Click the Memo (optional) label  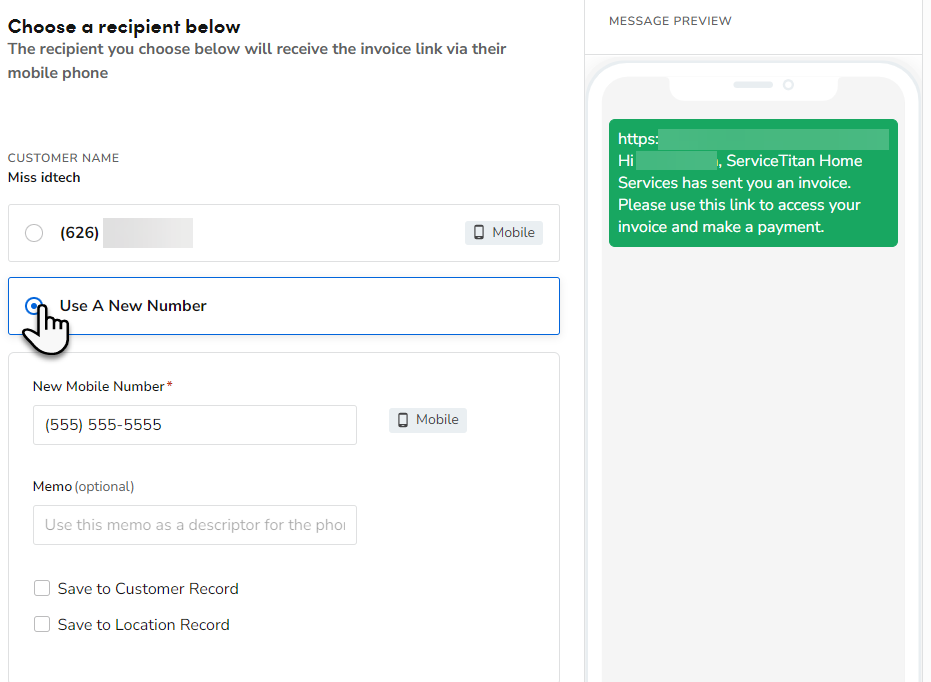[x=83, y=486]
